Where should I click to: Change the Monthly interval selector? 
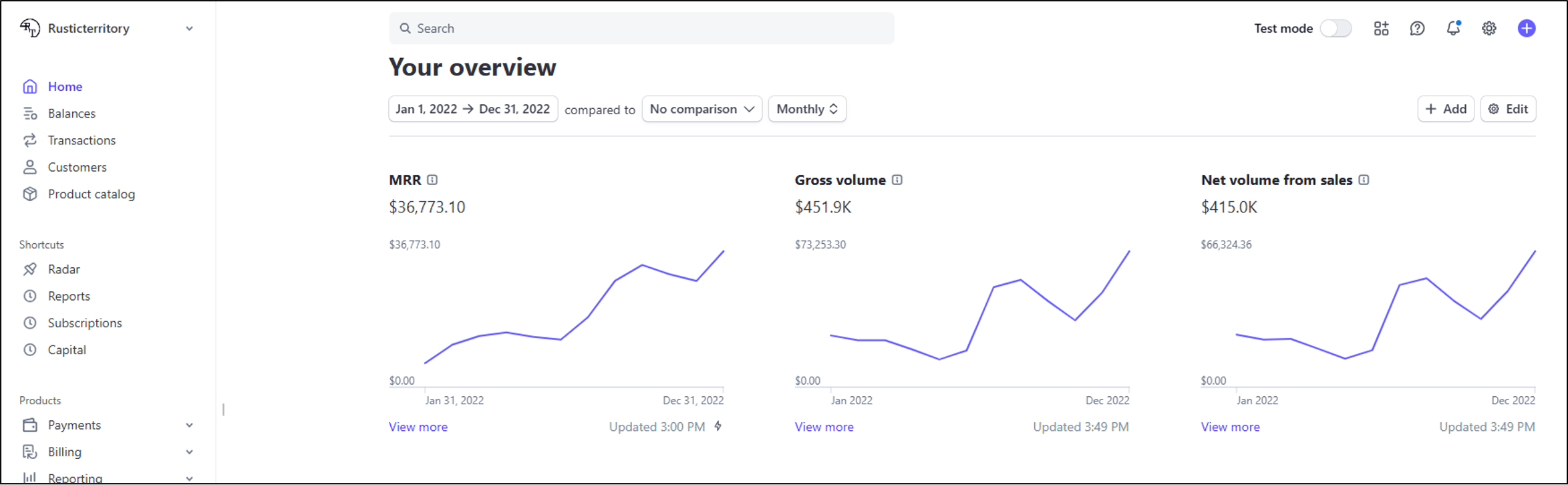coord(807,109)
